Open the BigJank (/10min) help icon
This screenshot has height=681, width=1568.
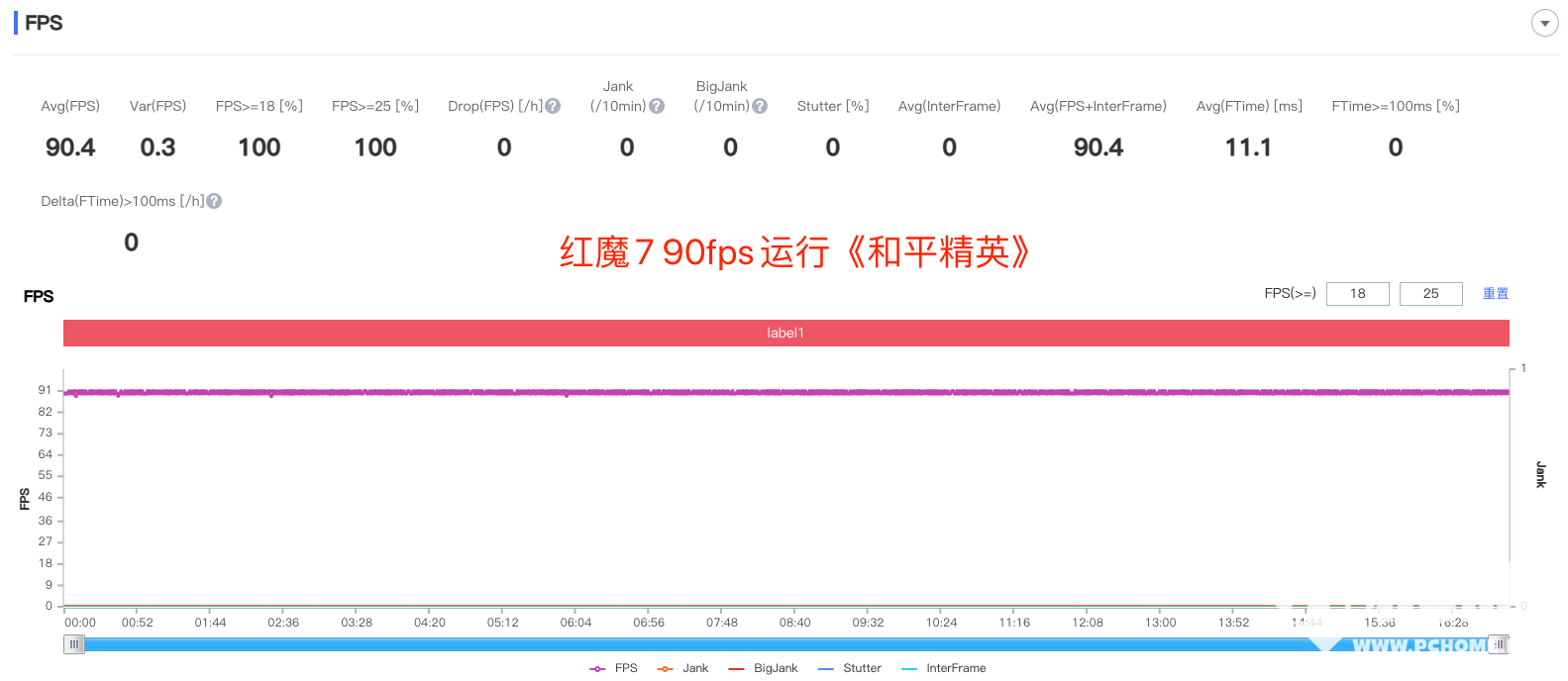click(760, 106)
